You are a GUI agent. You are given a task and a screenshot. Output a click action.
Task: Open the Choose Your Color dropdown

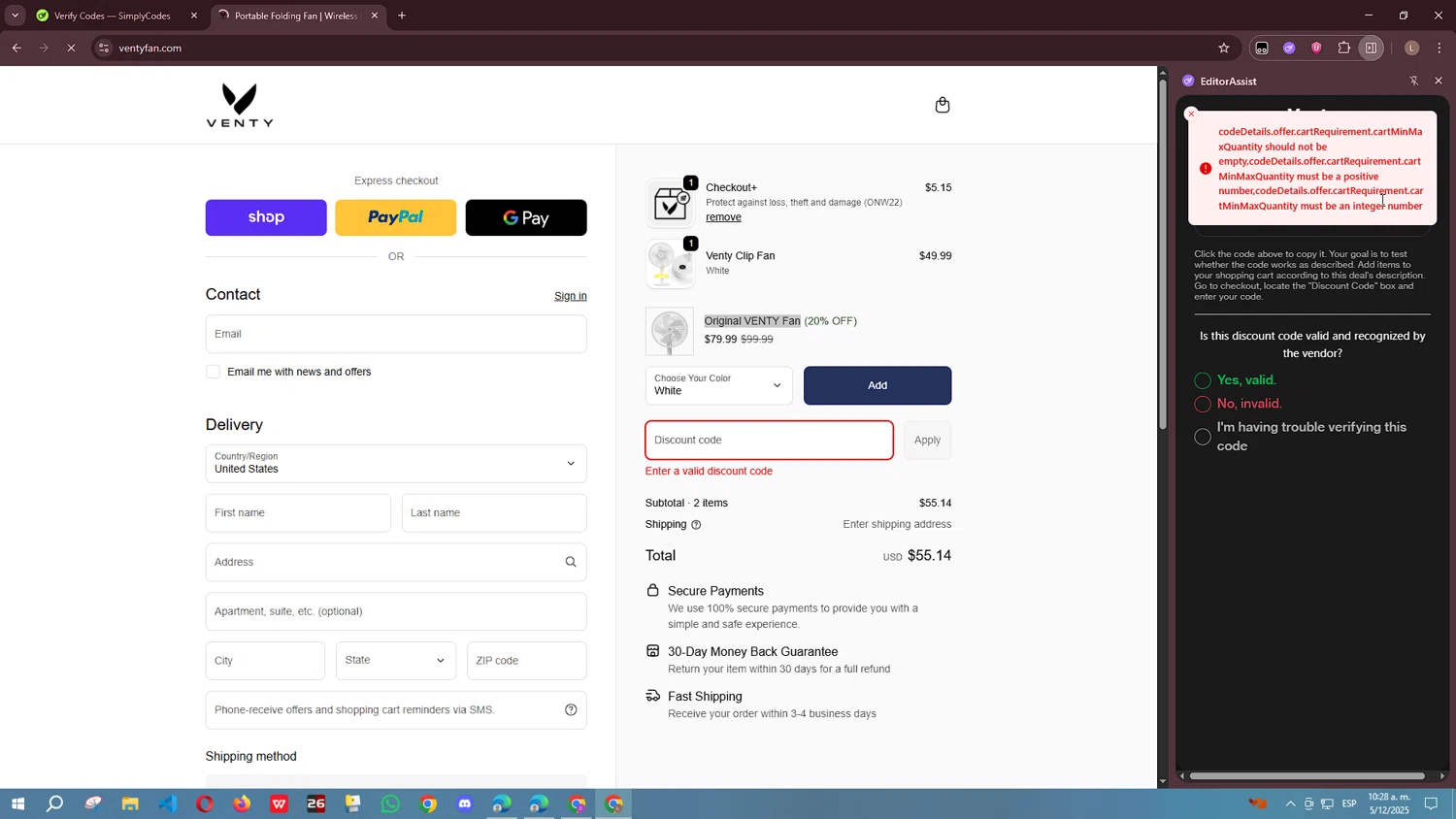(718, 385)
